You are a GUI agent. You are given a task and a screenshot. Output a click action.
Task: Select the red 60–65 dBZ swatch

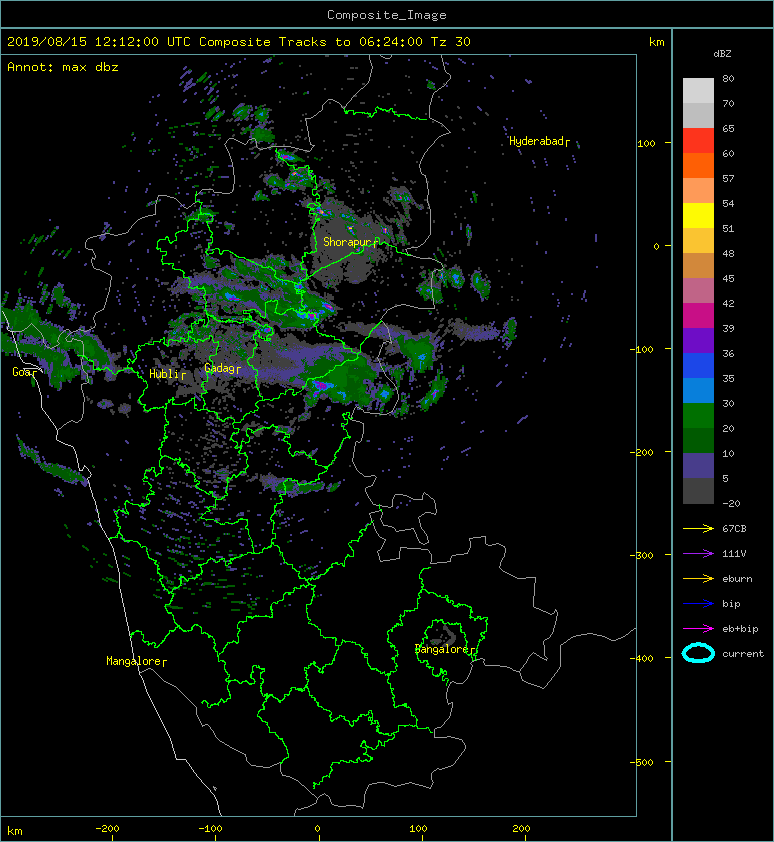[x=698, y=141]
